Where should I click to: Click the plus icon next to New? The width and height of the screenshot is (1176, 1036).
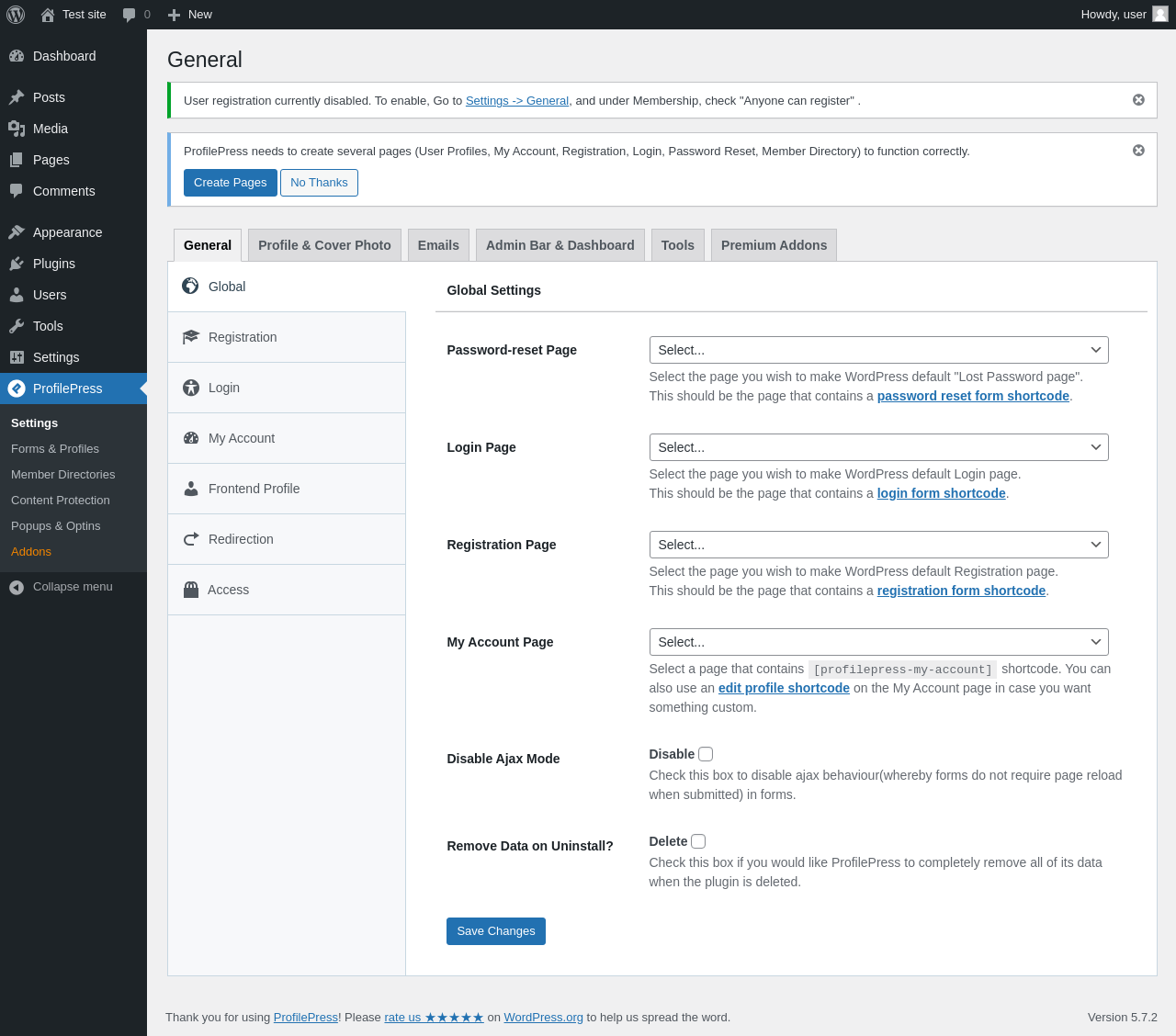(x=174, y=15)
